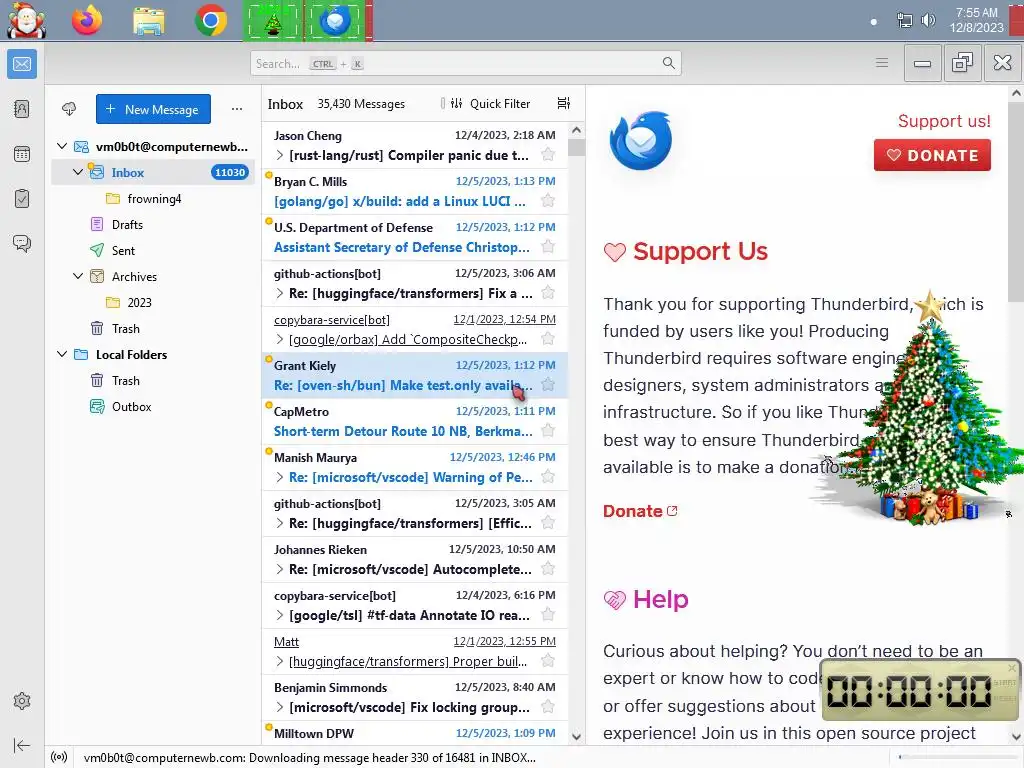Click the red DONATE button
Screen dimensions: 1024x768
pos(932,155)
